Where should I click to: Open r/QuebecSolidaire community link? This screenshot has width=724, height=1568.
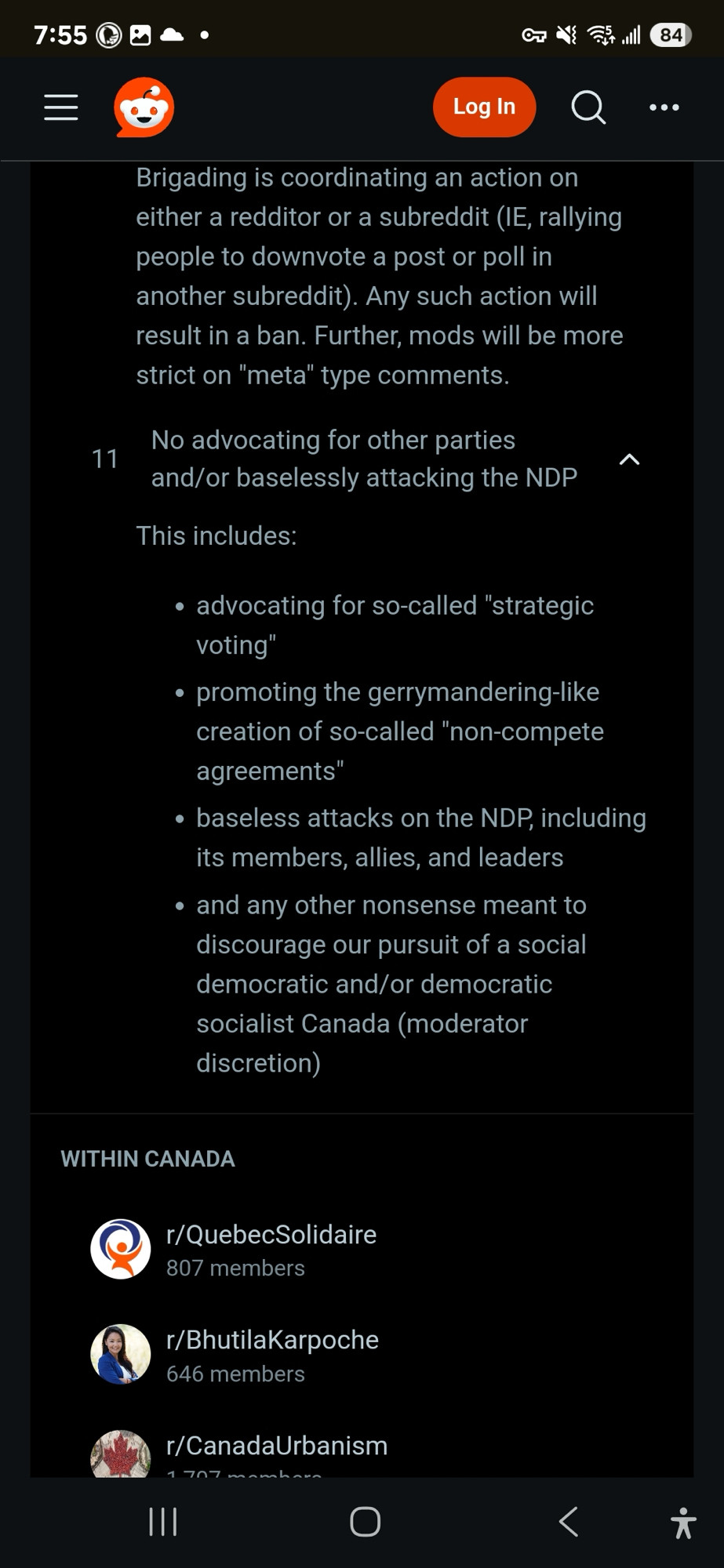[271, 1235]
